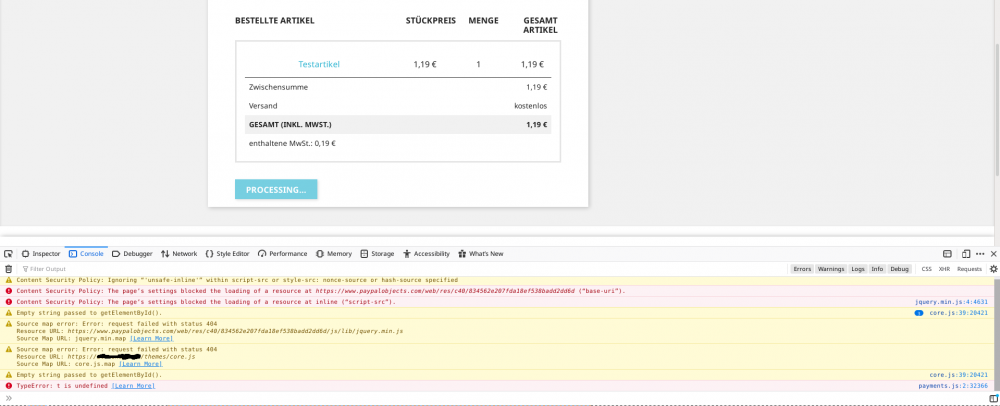Toggle the XHR filter
The image size is (1000, 406).
tap(944, 269)
